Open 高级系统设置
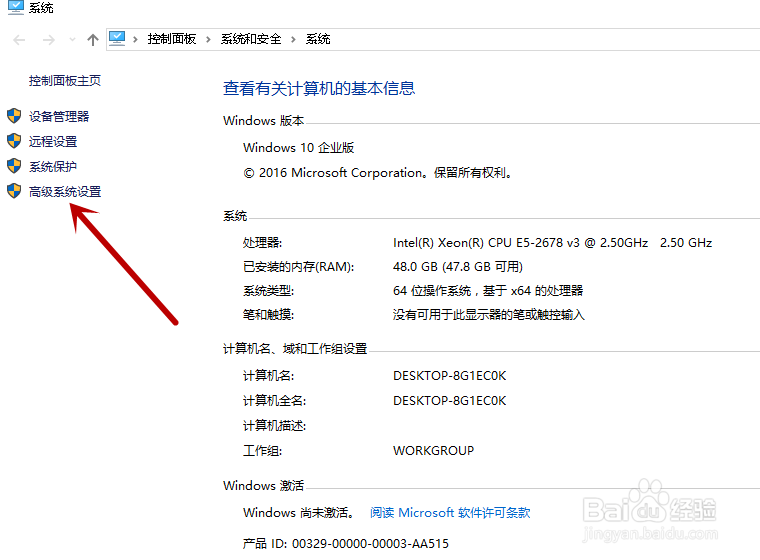This screenshot has width=760, height=560. [64, 192]
